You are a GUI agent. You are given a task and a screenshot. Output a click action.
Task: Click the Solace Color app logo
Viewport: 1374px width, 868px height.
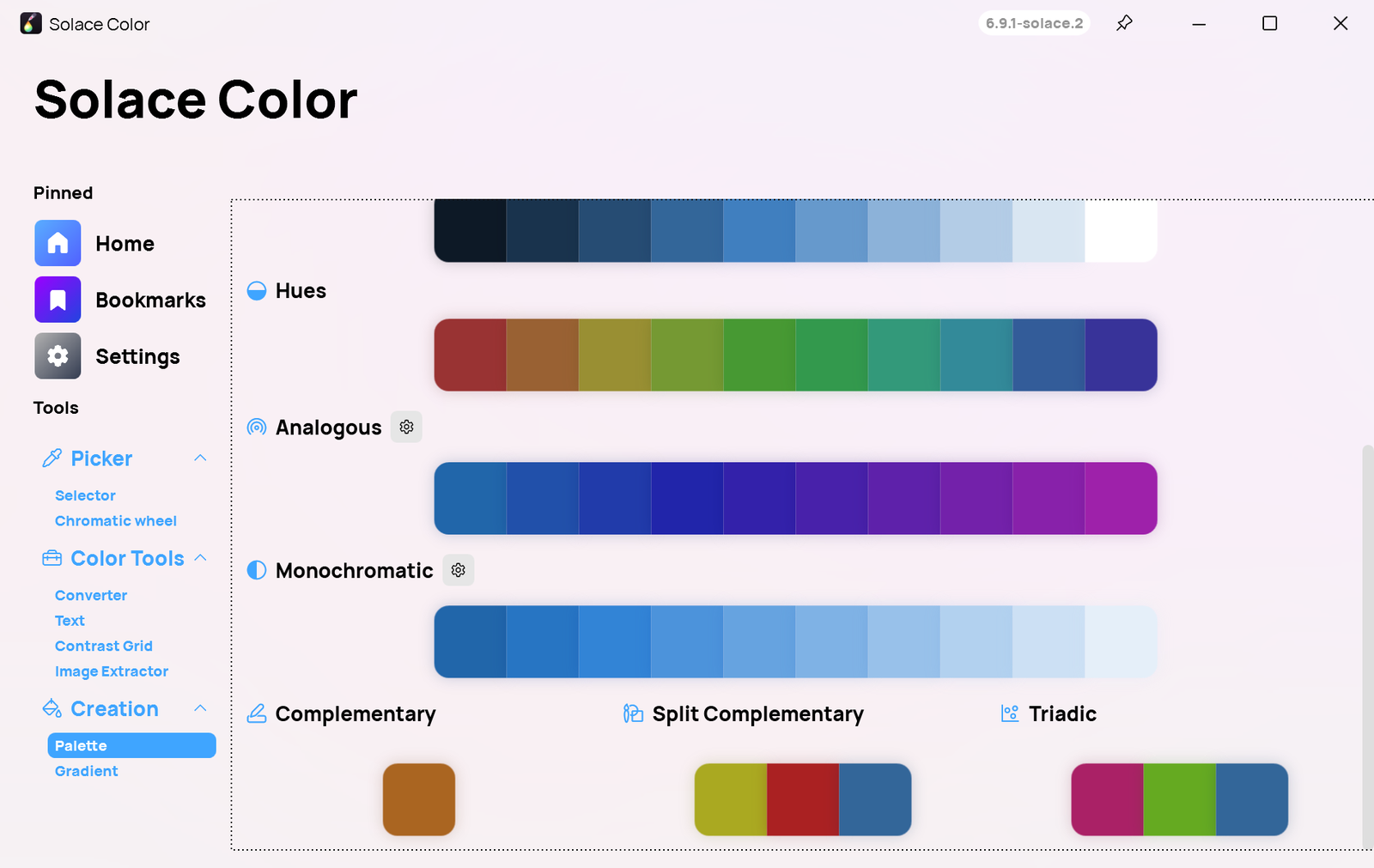click(x=31, y=23)
